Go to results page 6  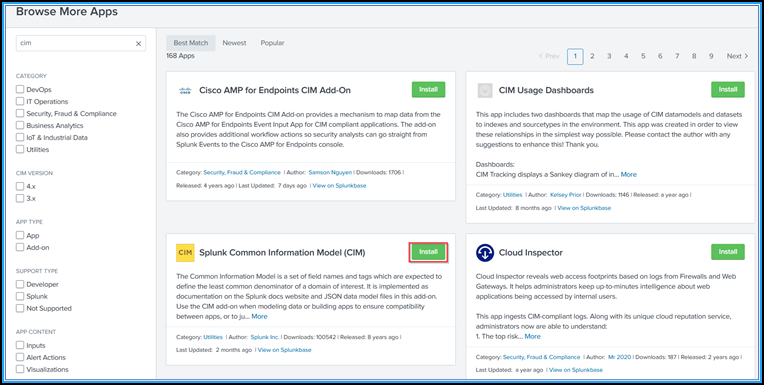pos(660,56)
